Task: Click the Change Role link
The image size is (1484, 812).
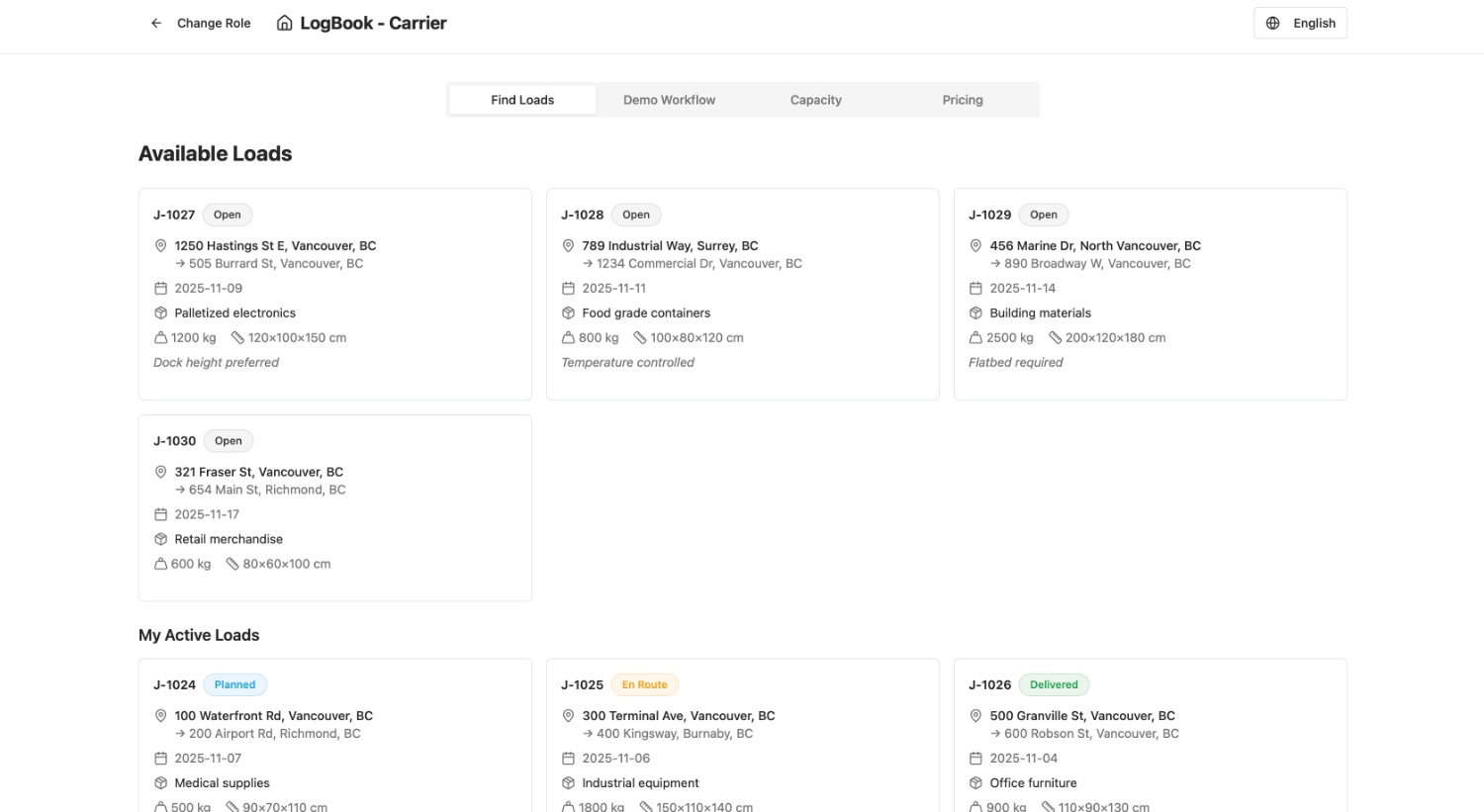Action: coord(214,23)
